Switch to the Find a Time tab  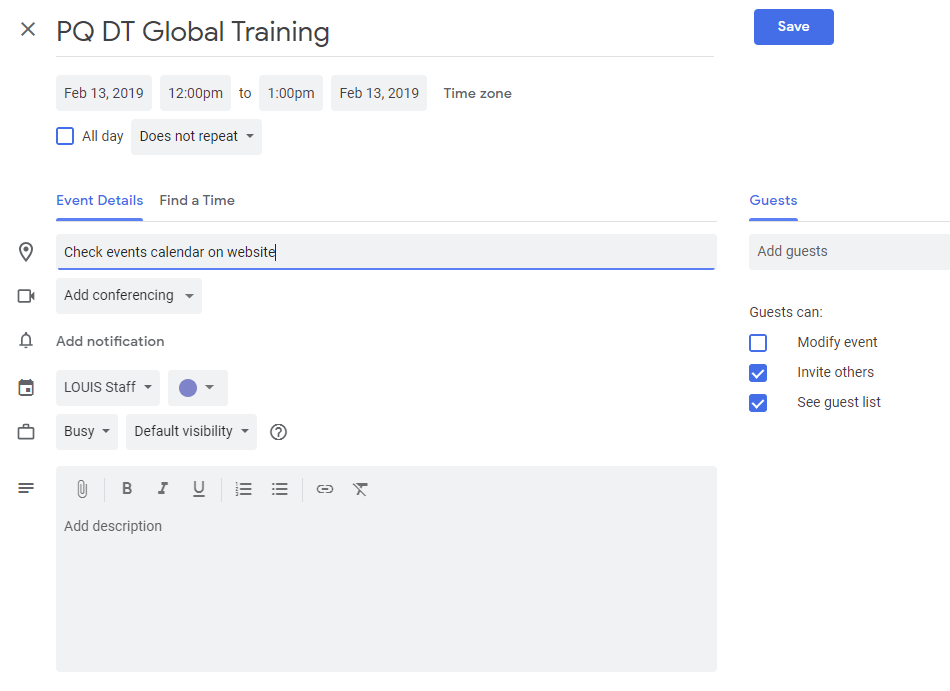click(197, 200)
